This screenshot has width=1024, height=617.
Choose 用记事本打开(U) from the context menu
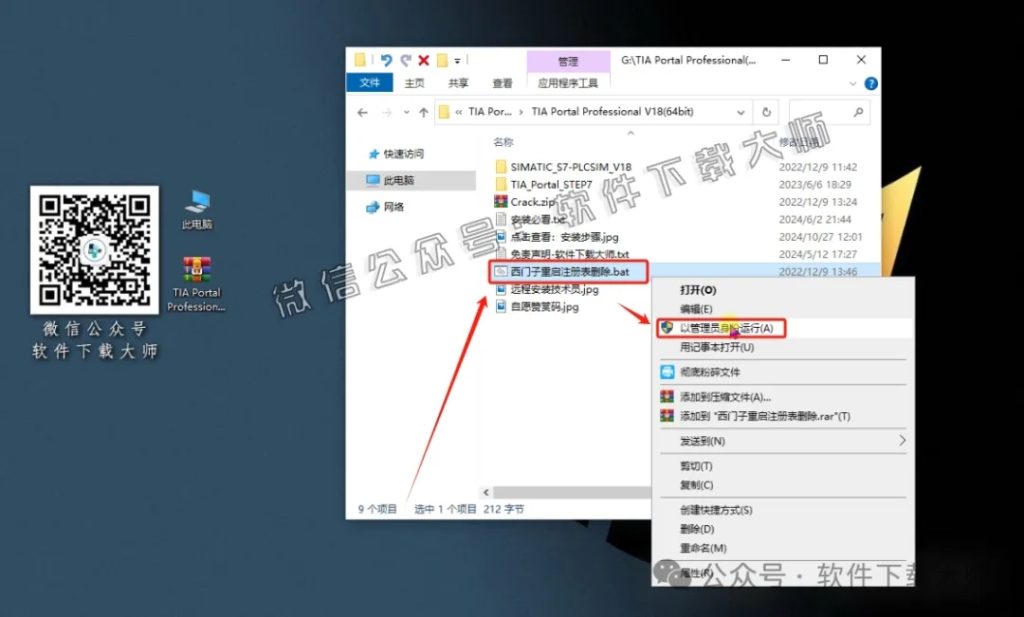713,346
